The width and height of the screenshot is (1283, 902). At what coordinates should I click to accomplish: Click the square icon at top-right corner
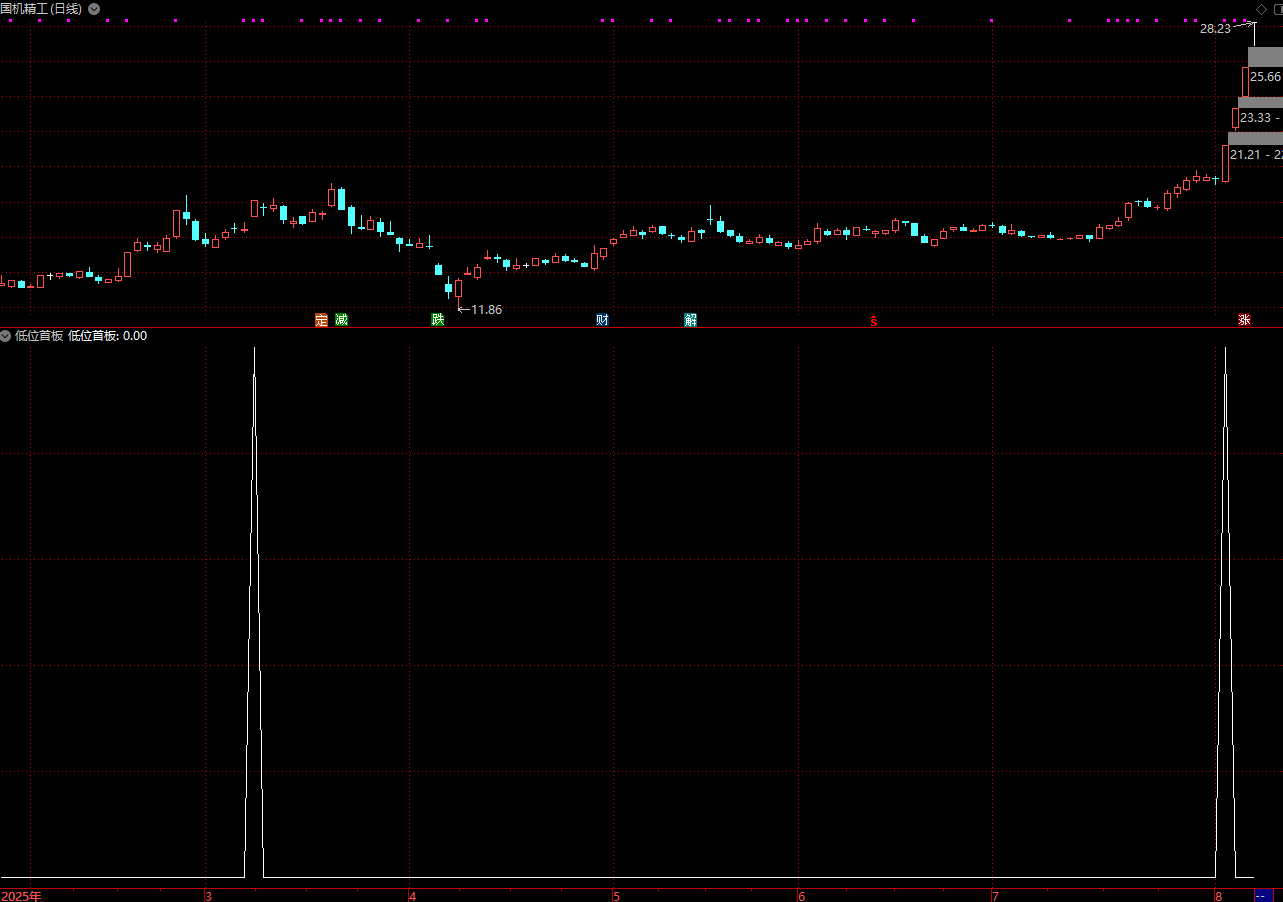1277,9
